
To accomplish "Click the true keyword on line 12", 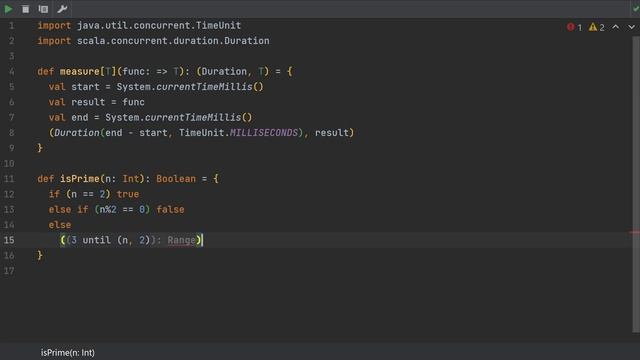I will pos(128,194).
